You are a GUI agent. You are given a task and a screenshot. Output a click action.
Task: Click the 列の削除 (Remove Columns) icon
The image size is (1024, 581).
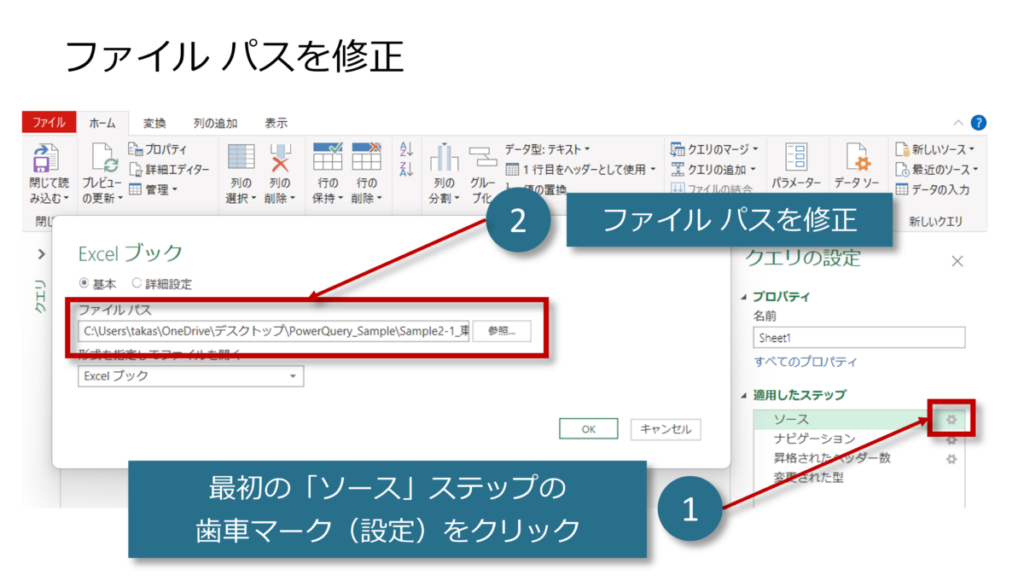281,158
